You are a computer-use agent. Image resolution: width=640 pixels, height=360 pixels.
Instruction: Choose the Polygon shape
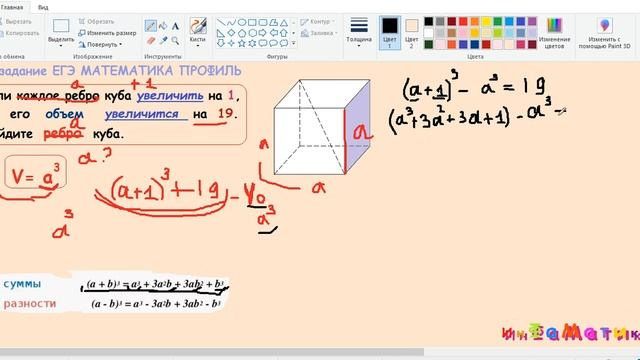273,22
